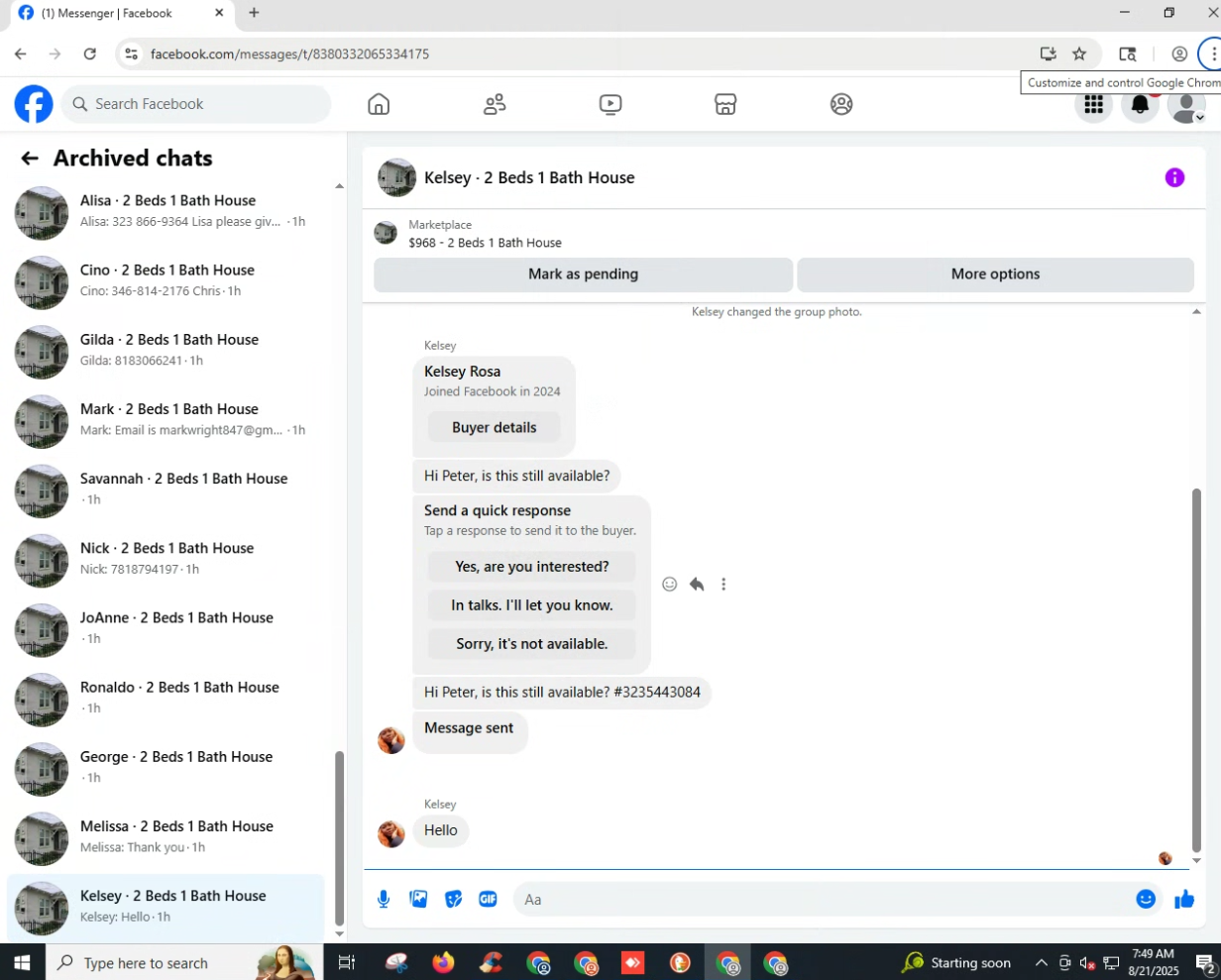Send 'Sorry, it's not available.' response
This screenshot has height=980, width=1221.
pyautogui.click(x=532, y=644)
